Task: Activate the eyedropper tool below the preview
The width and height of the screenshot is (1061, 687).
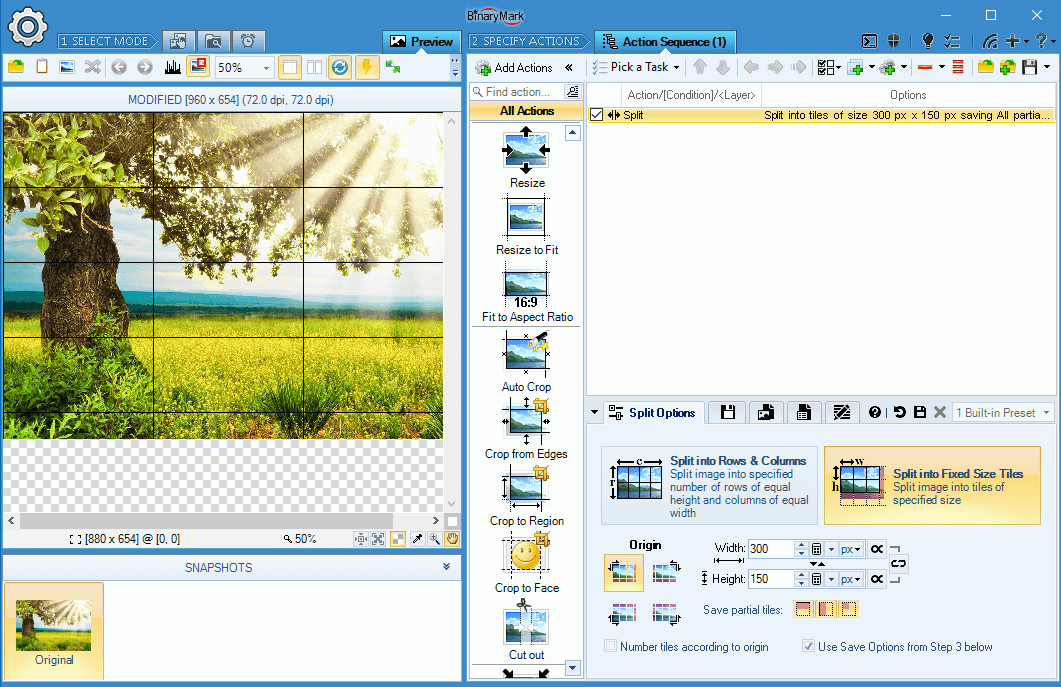Action: [x=417, y=538]
